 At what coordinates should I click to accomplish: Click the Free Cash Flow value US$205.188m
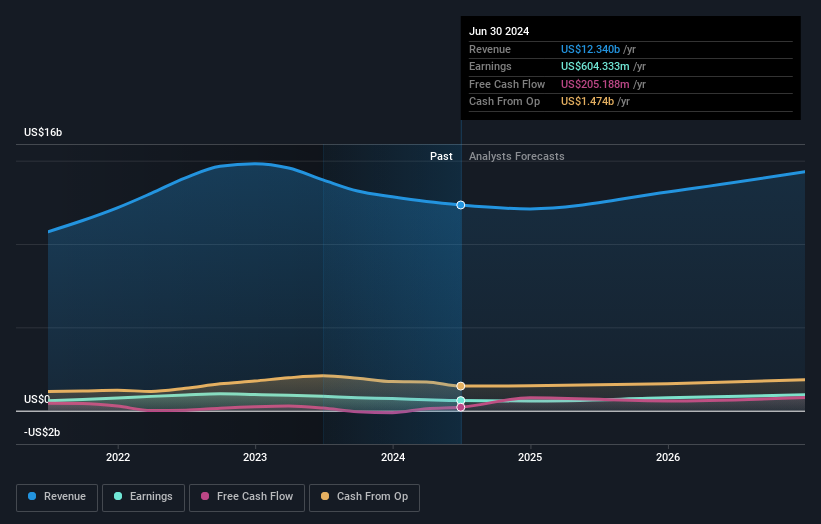[x=595, y=84]
